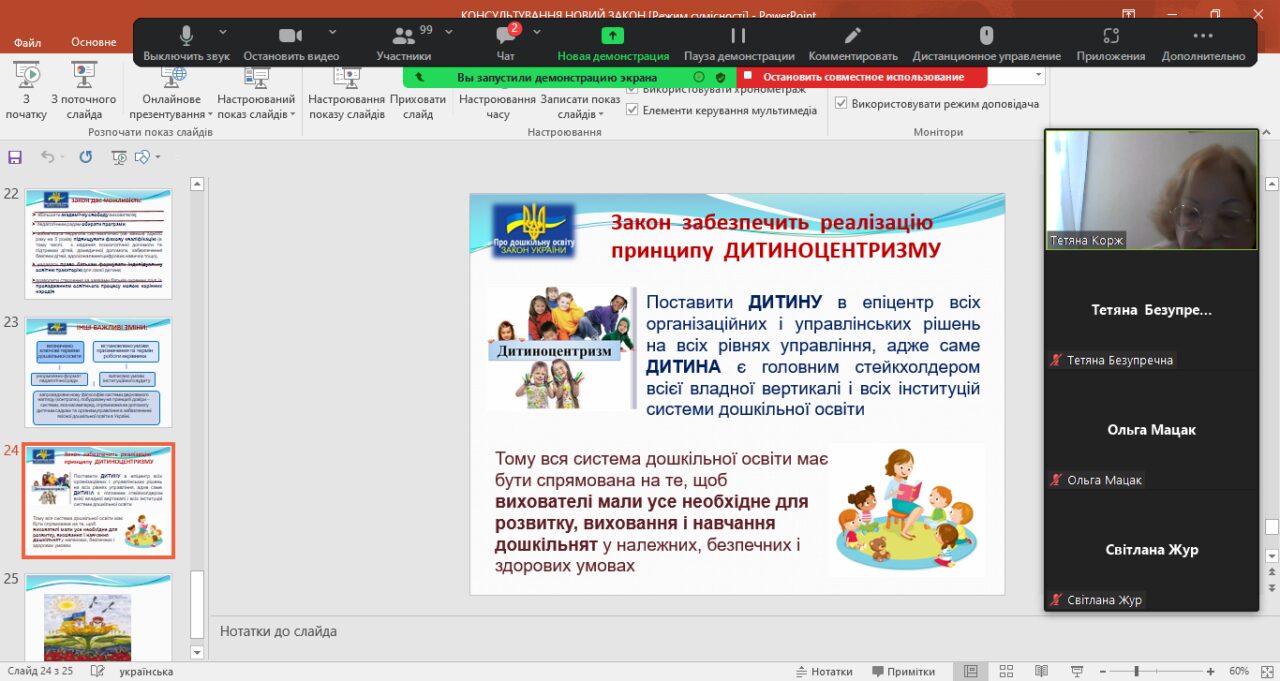Click the Redo/Repeat icon in the quick access toolbar

click(x=85, y=157)
